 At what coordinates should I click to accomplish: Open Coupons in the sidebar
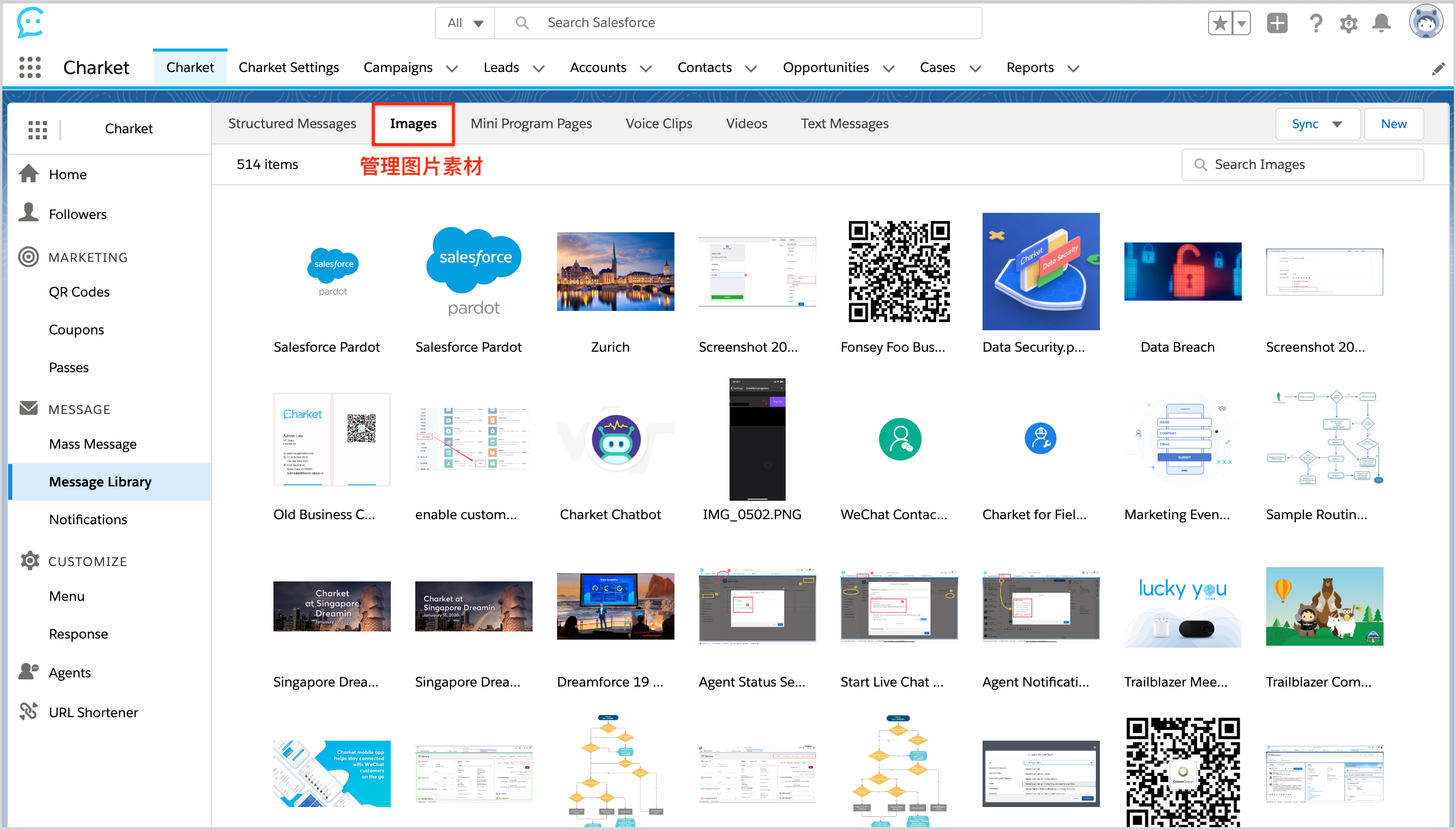click(x=77, y=329)
